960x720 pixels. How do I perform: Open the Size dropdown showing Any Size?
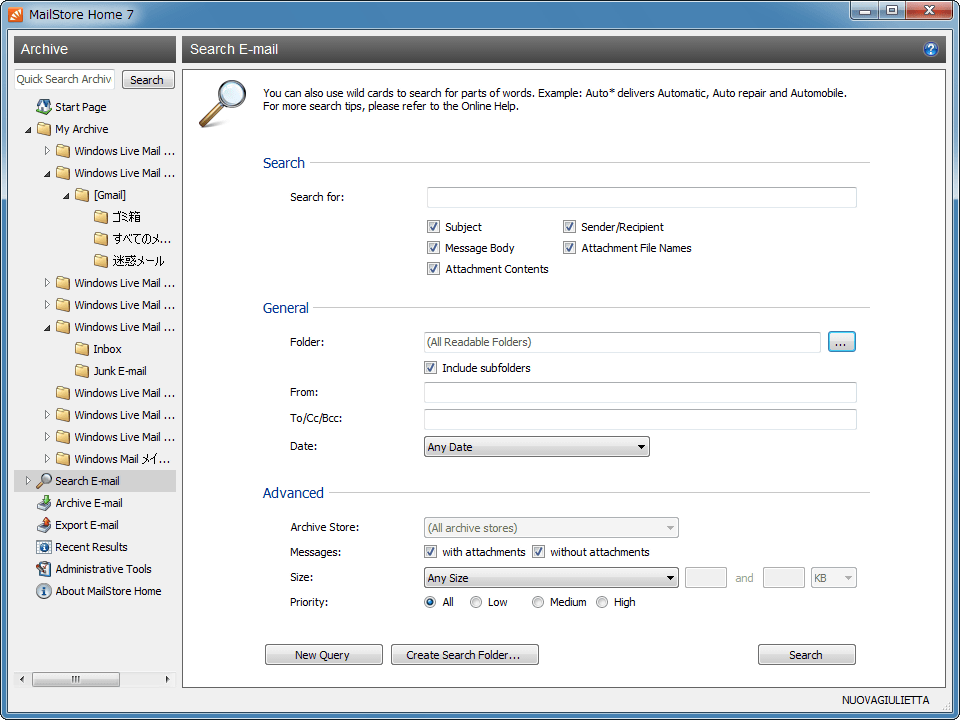[x=551, y=577]
